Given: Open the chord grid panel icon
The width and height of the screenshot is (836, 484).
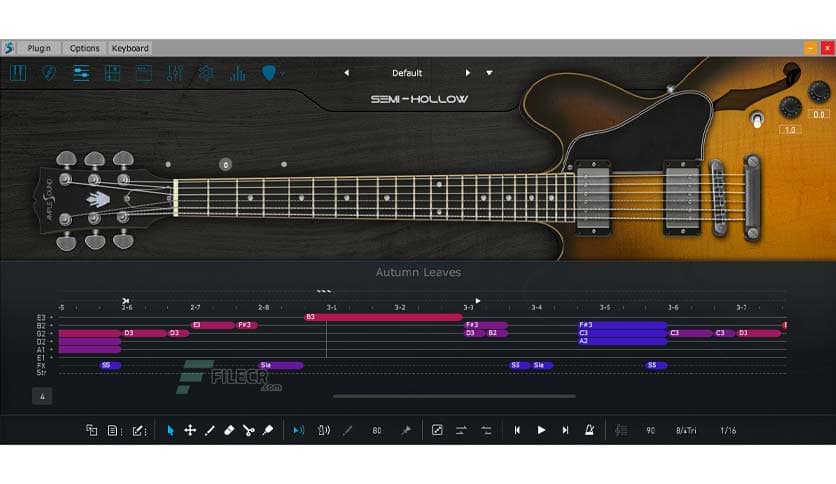Looking at the screenshot, I should (x=112, y=72).
